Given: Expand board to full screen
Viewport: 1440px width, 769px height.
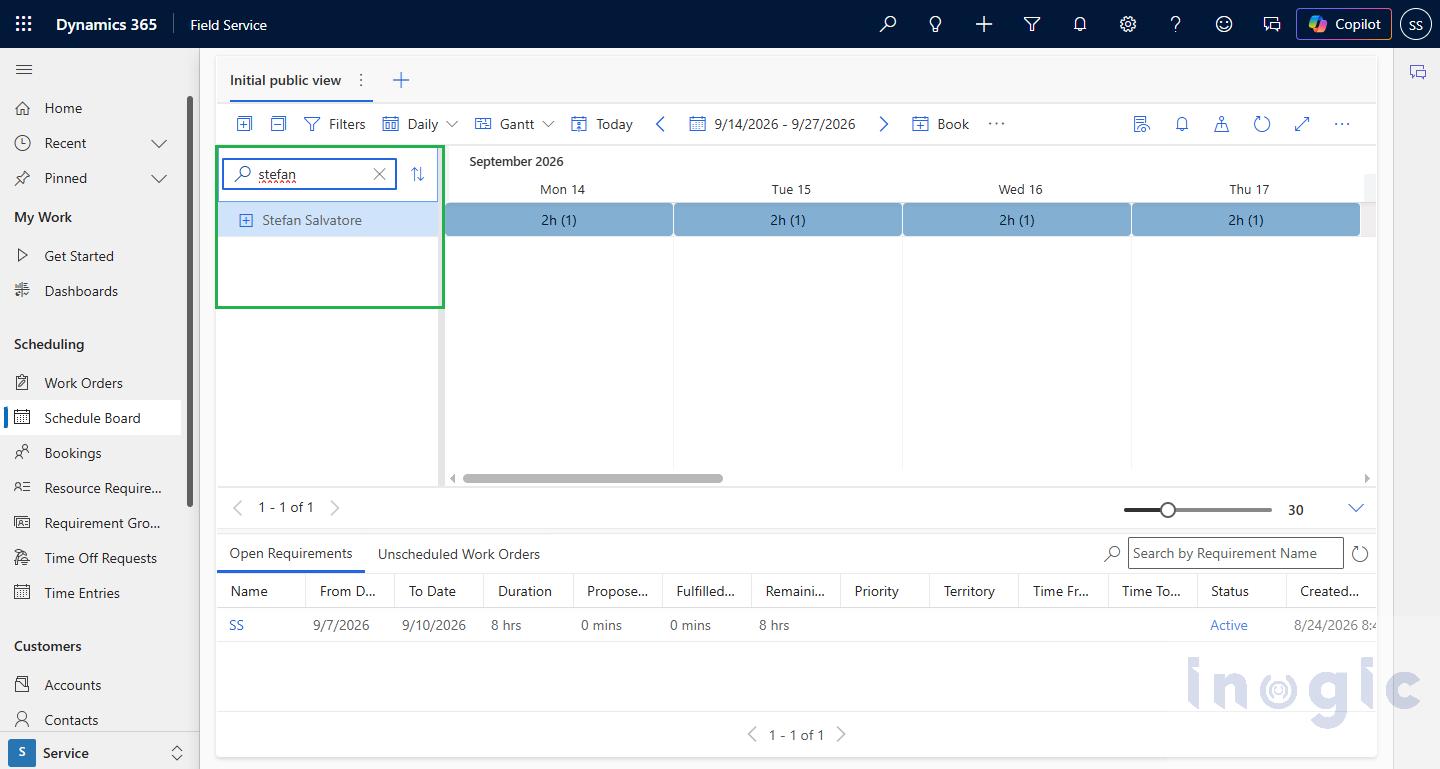Looking at the screenshot, I should [x=1302, y=124].
